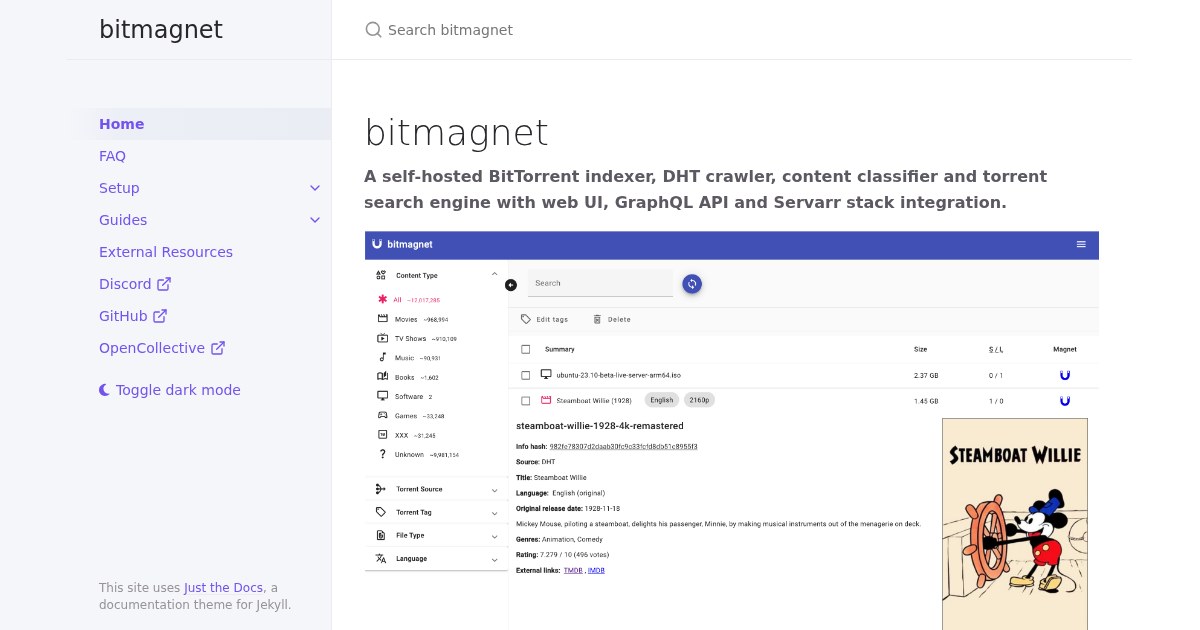The width and height of the screenshot is (1200, 630).
Task: Click the moon icon next to Toggle dark mode
Action: pyautogui.click(x=105, y=390)
